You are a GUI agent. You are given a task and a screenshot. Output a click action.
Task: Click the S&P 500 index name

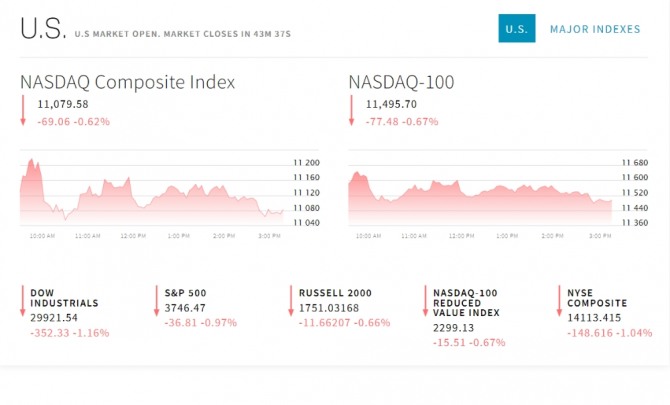click(x=185, y=292)
